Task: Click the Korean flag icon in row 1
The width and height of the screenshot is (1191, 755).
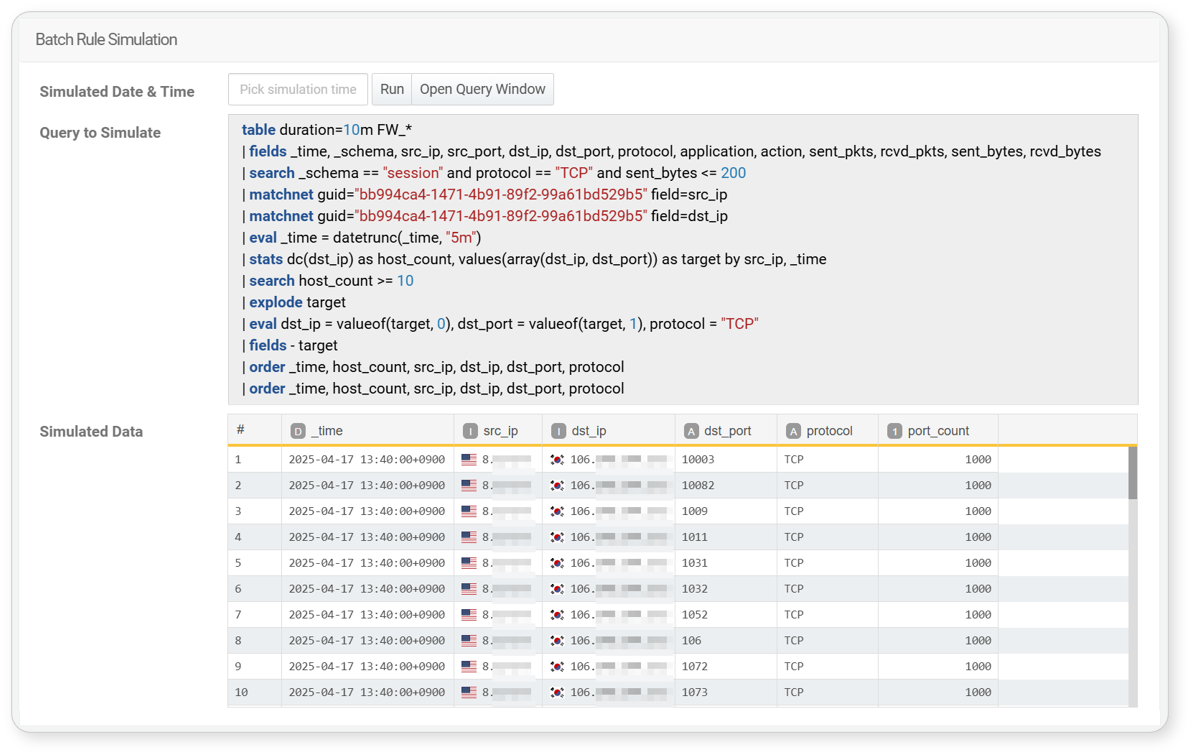Action: pos(558,460)
